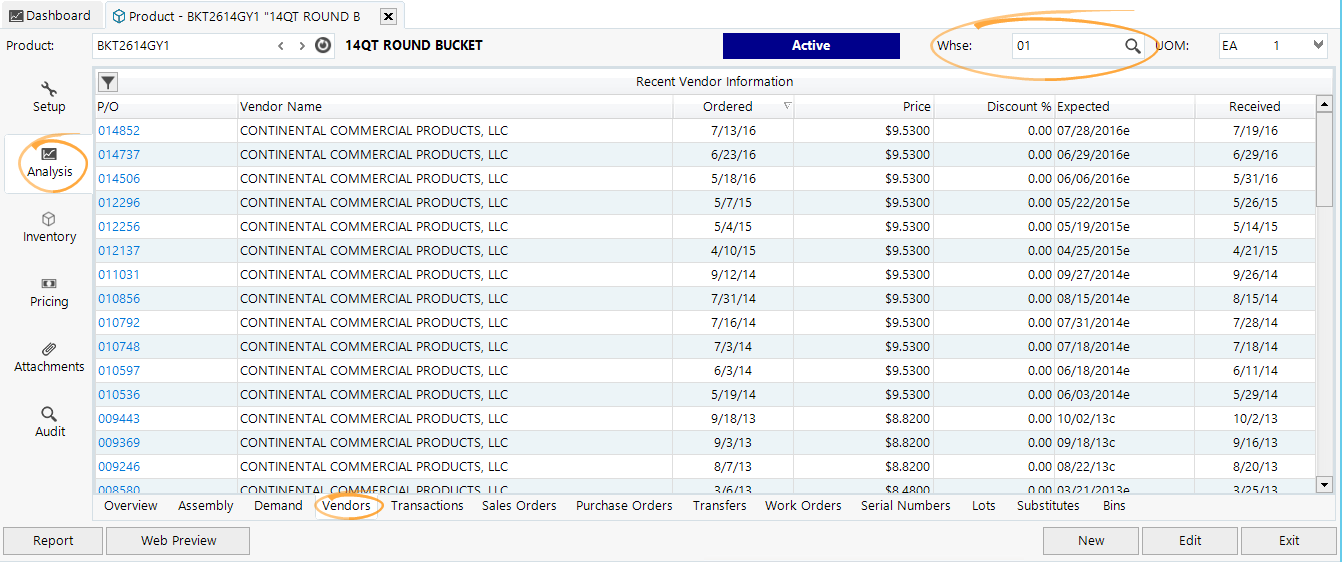This screenshot has height=562, width=1342.
Task: Click the round product lookup icon
Action: [x=323, y=46]
